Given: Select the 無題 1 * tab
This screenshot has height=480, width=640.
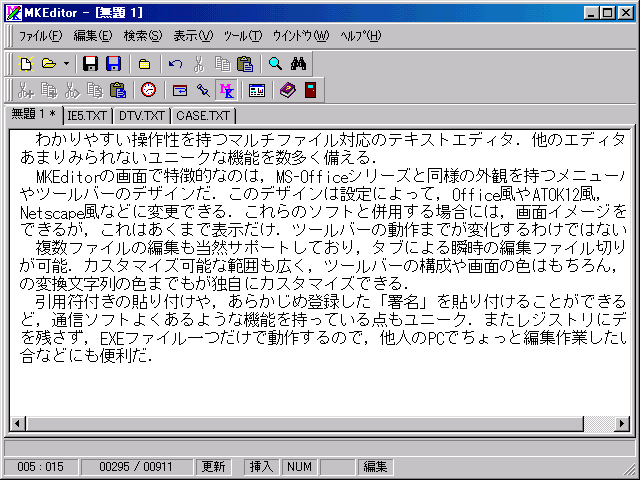Looking at the screenshot, I should point(33,114).
